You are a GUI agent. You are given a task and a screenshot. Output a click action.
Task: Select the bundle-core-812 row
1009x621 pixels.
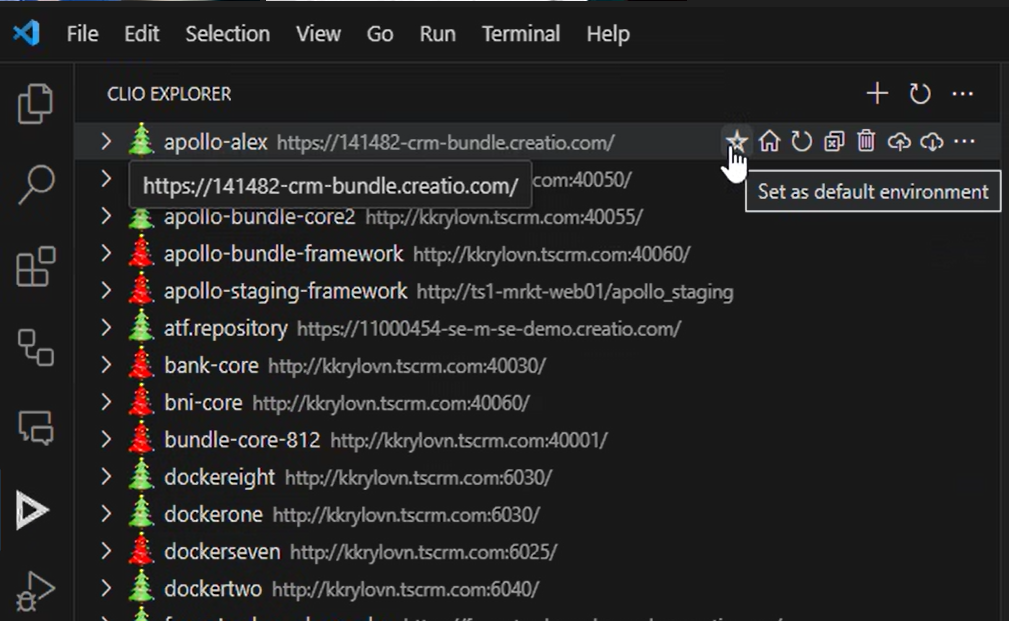tap(538, 440)
